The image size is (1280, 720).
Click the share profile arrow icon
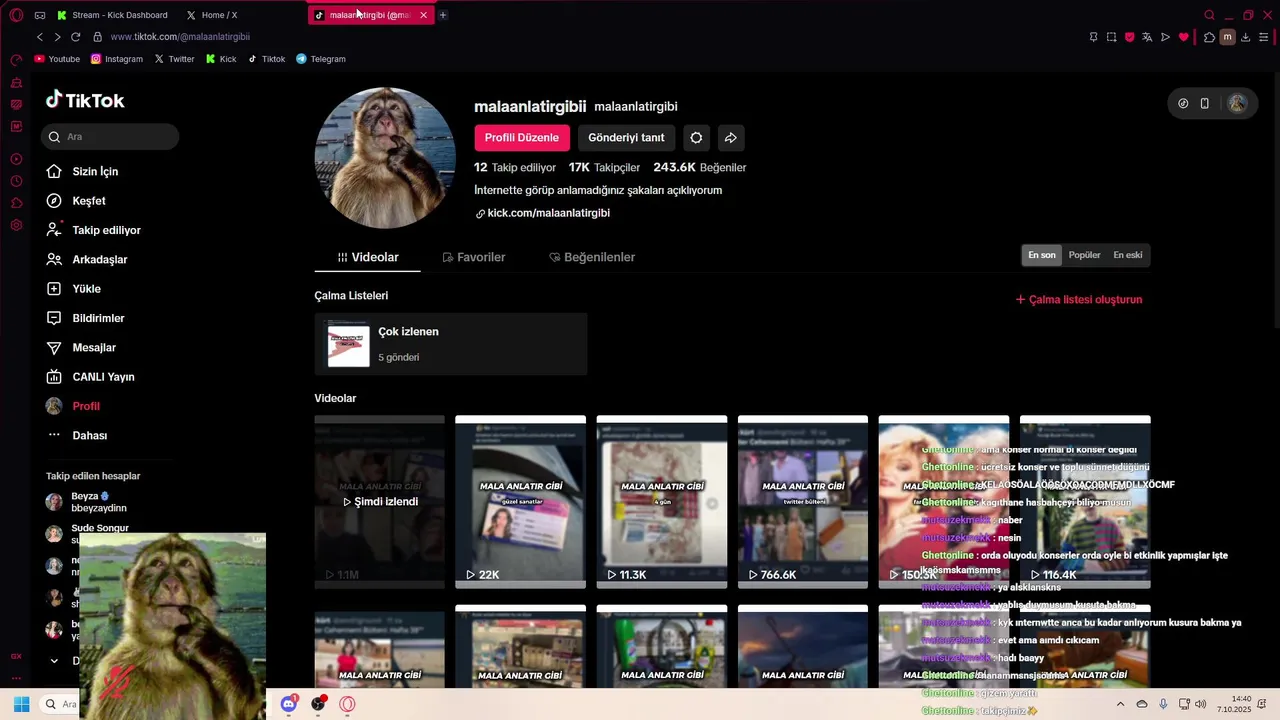click(731, 138)
